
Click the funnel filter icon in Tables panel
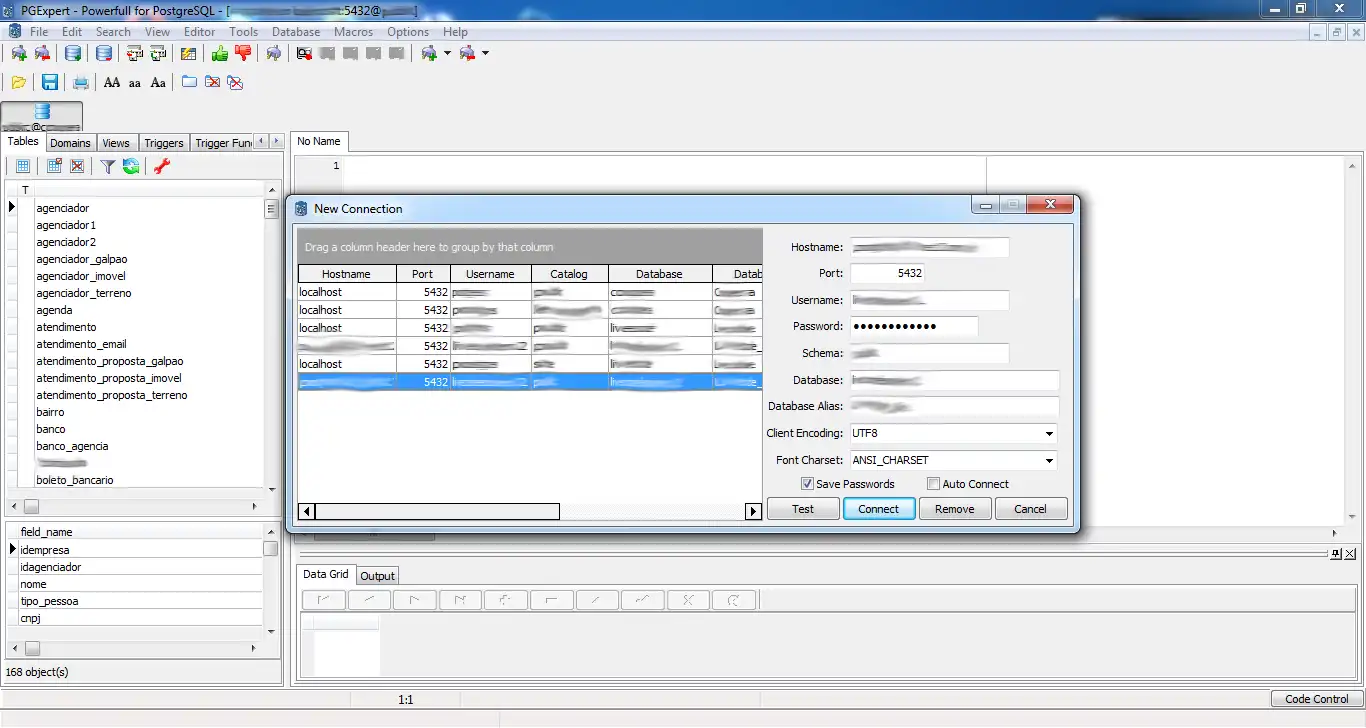pos(107,167)
